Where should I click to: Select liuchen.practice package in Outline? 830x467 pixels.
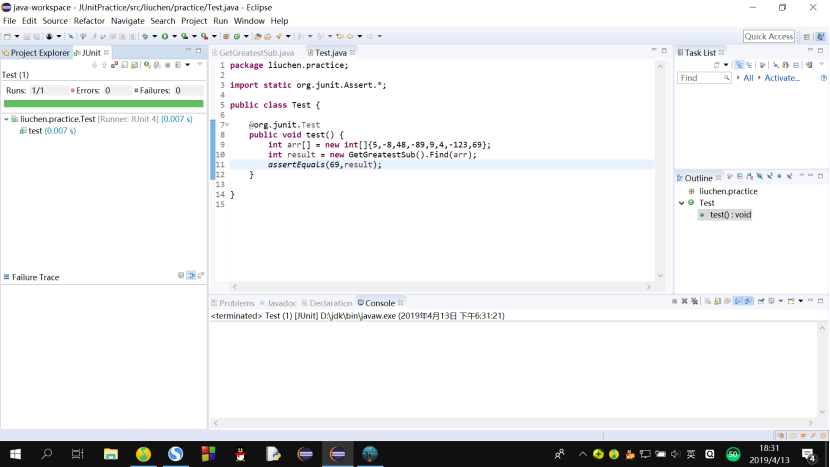(723, 191)
